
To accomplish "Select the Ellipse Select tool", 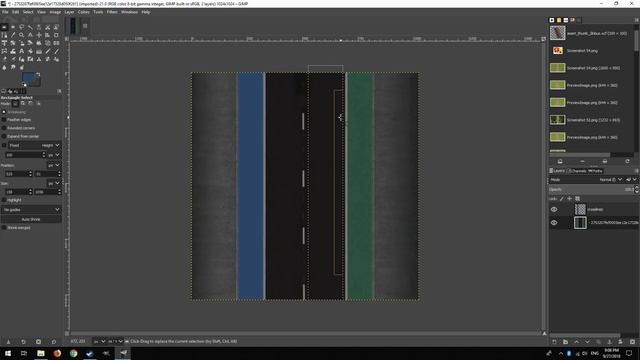I will (x=13, y=27).
